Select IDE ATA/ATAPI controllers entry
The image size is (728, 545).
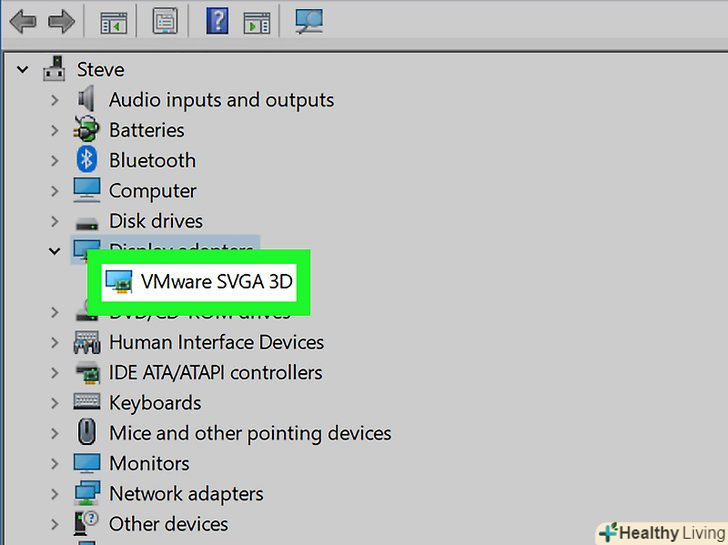tap(215, 372)
